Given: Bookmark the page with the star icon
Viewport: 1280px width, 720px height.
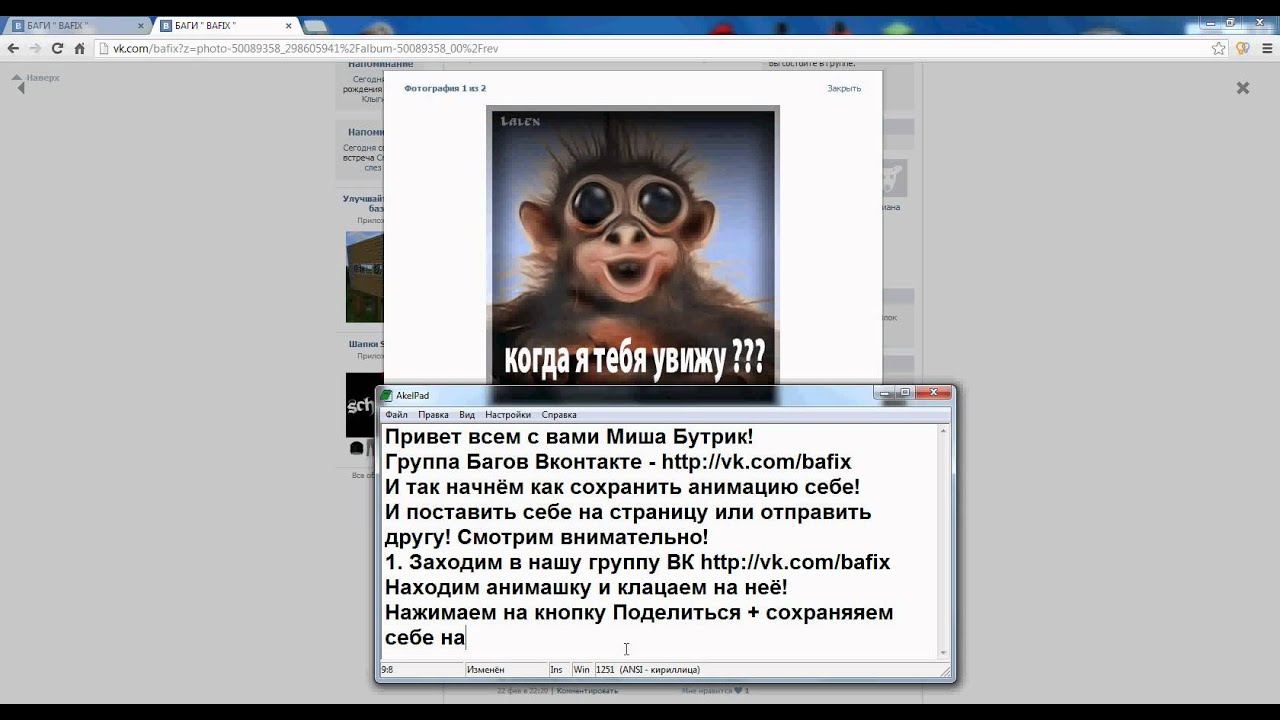Looking at the screenshot, I should click(x=1218, y=48).
